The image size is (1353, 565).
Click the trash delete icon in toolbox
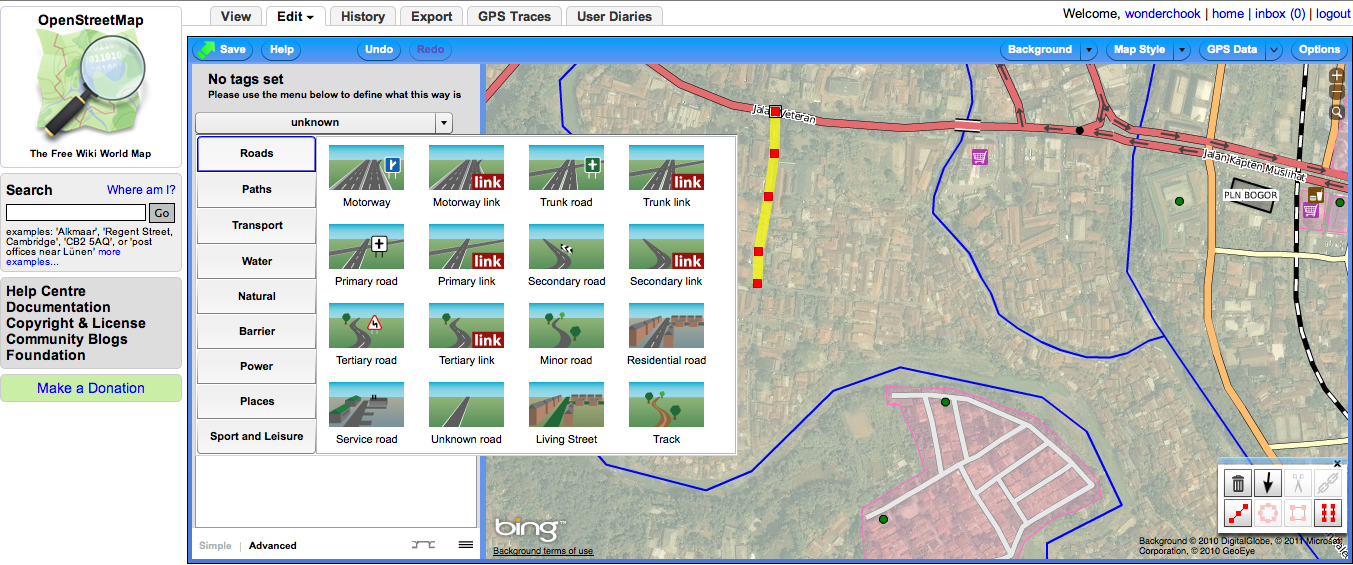[x=1238, y=484]
